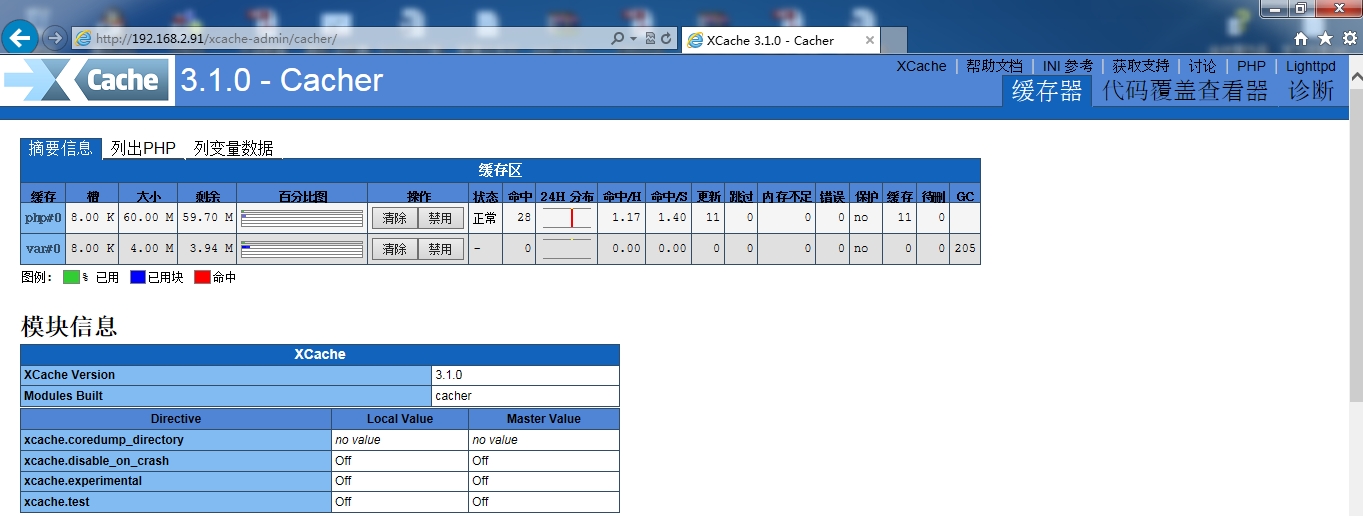Click the page scrollbar up arrow
Viewport: 1363px width, 516px height.
click(1355, 76)
